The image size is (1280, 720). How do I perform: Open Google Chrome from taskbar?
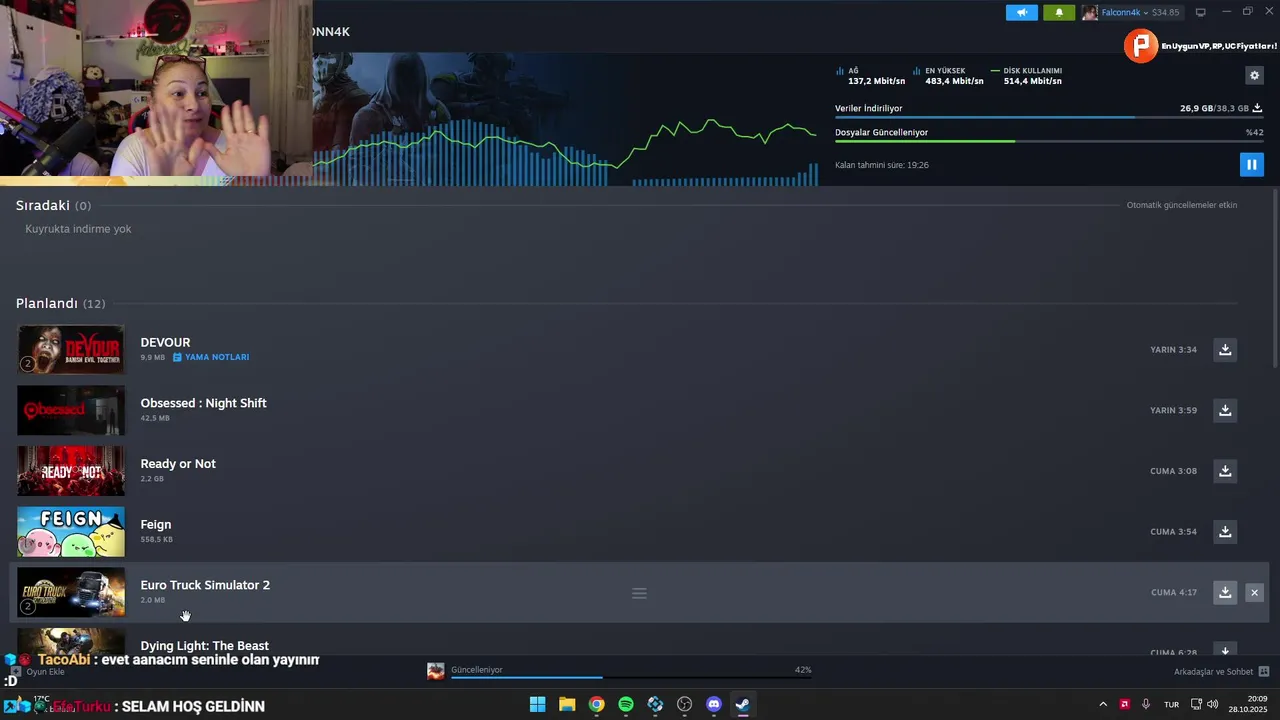596,704
